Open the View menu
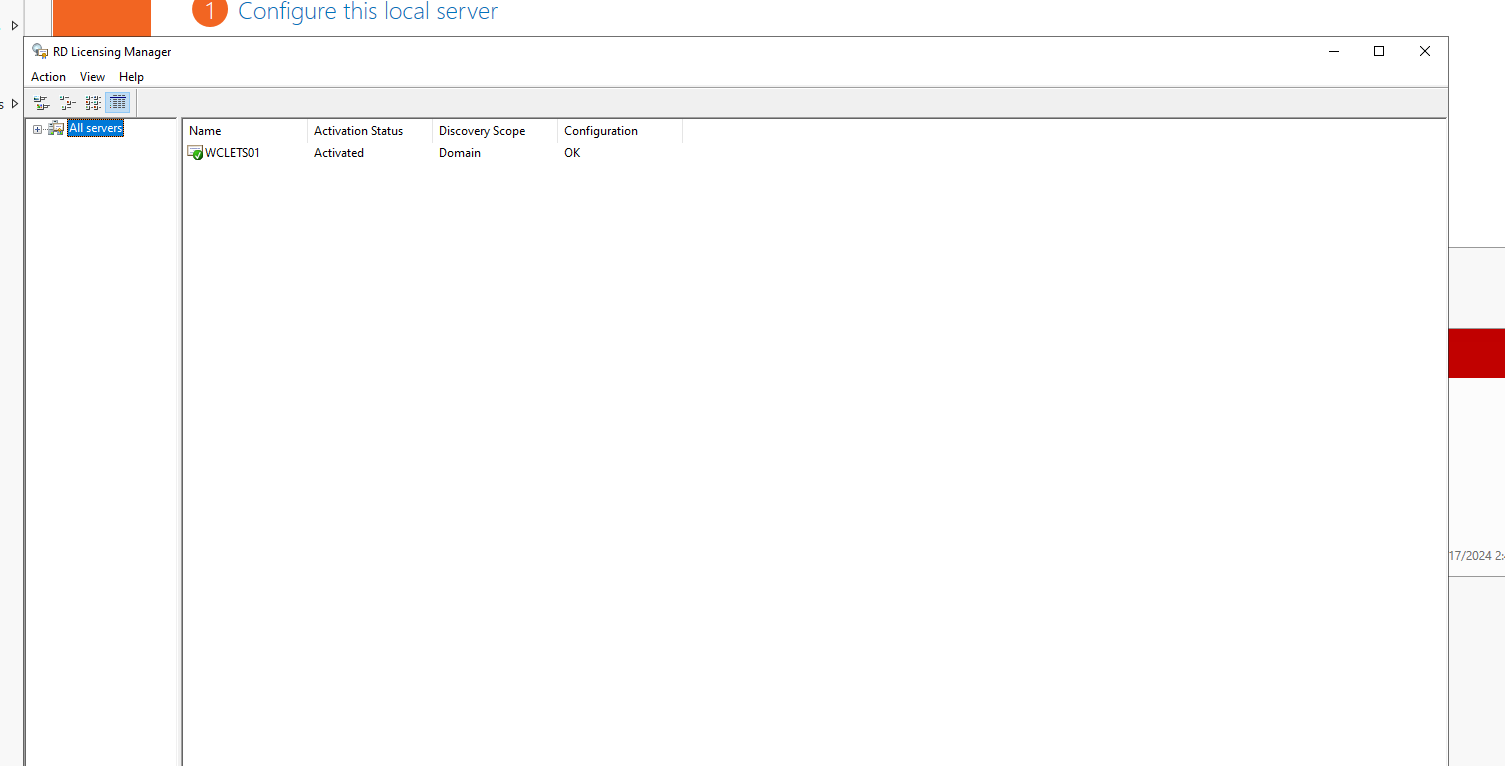Image resolution: width=1505 pixels, height=766 pixels. click(92, 77)
